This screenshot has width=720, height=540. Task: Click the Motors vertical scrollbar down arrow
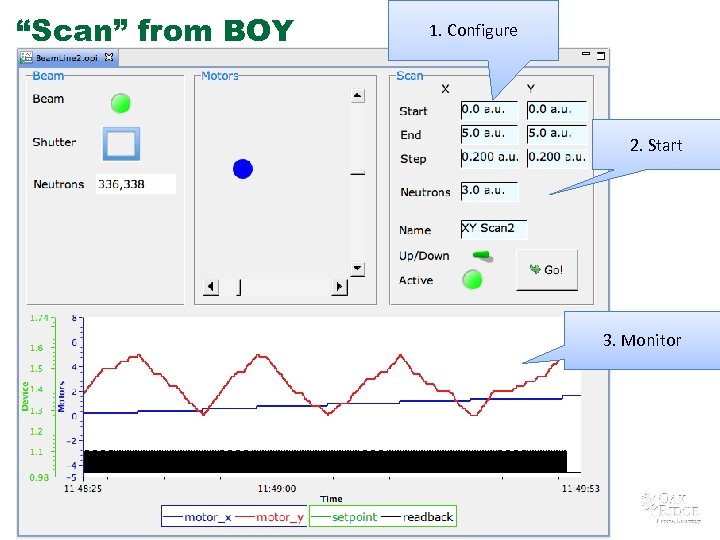pos(357,269)
